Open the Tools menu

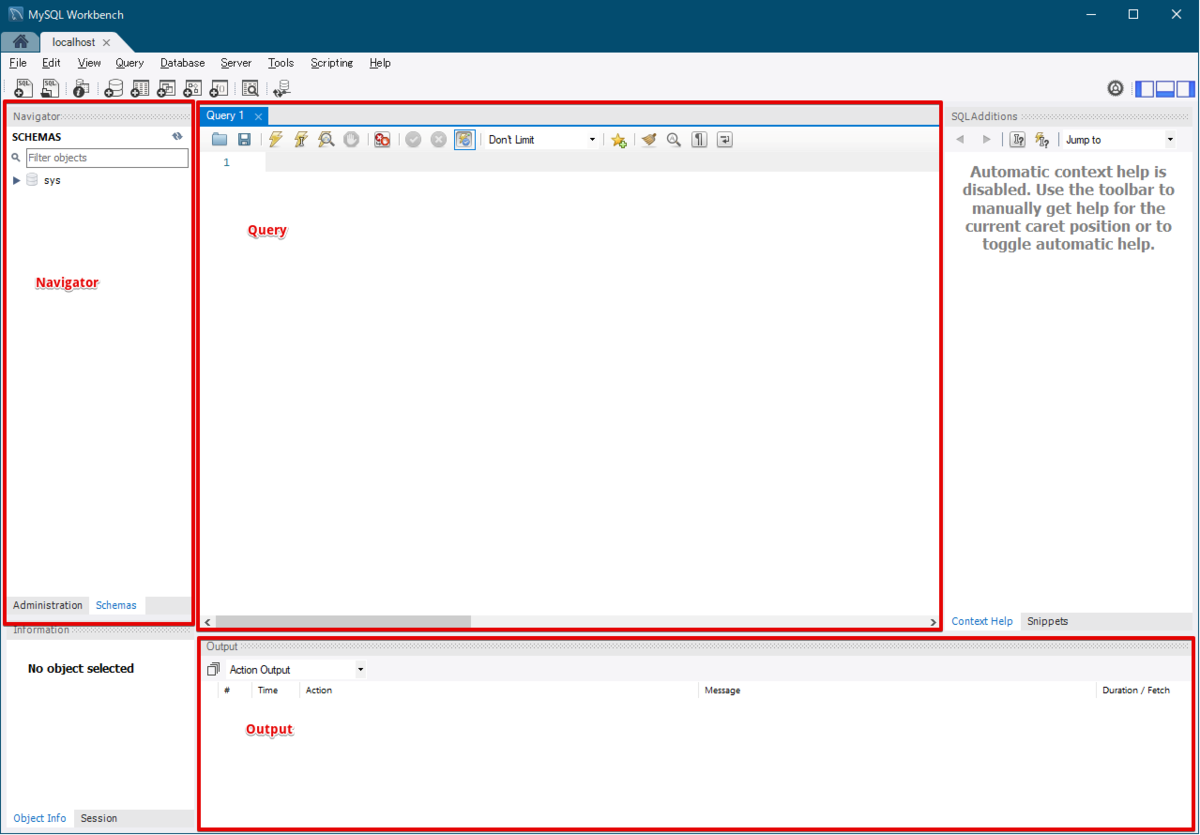(x=281, y=63)
